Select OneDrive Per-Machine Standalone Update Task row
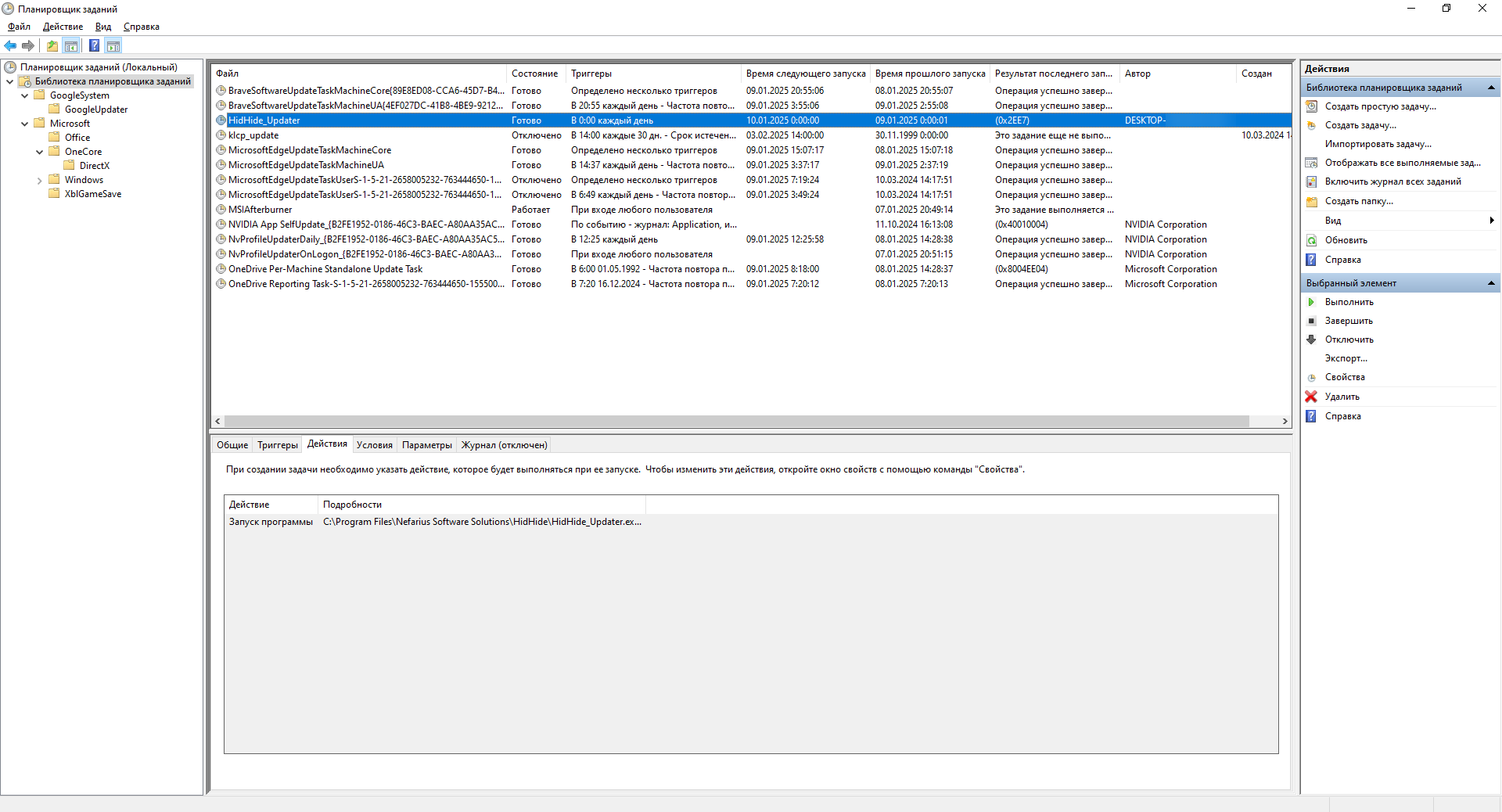 752,269
